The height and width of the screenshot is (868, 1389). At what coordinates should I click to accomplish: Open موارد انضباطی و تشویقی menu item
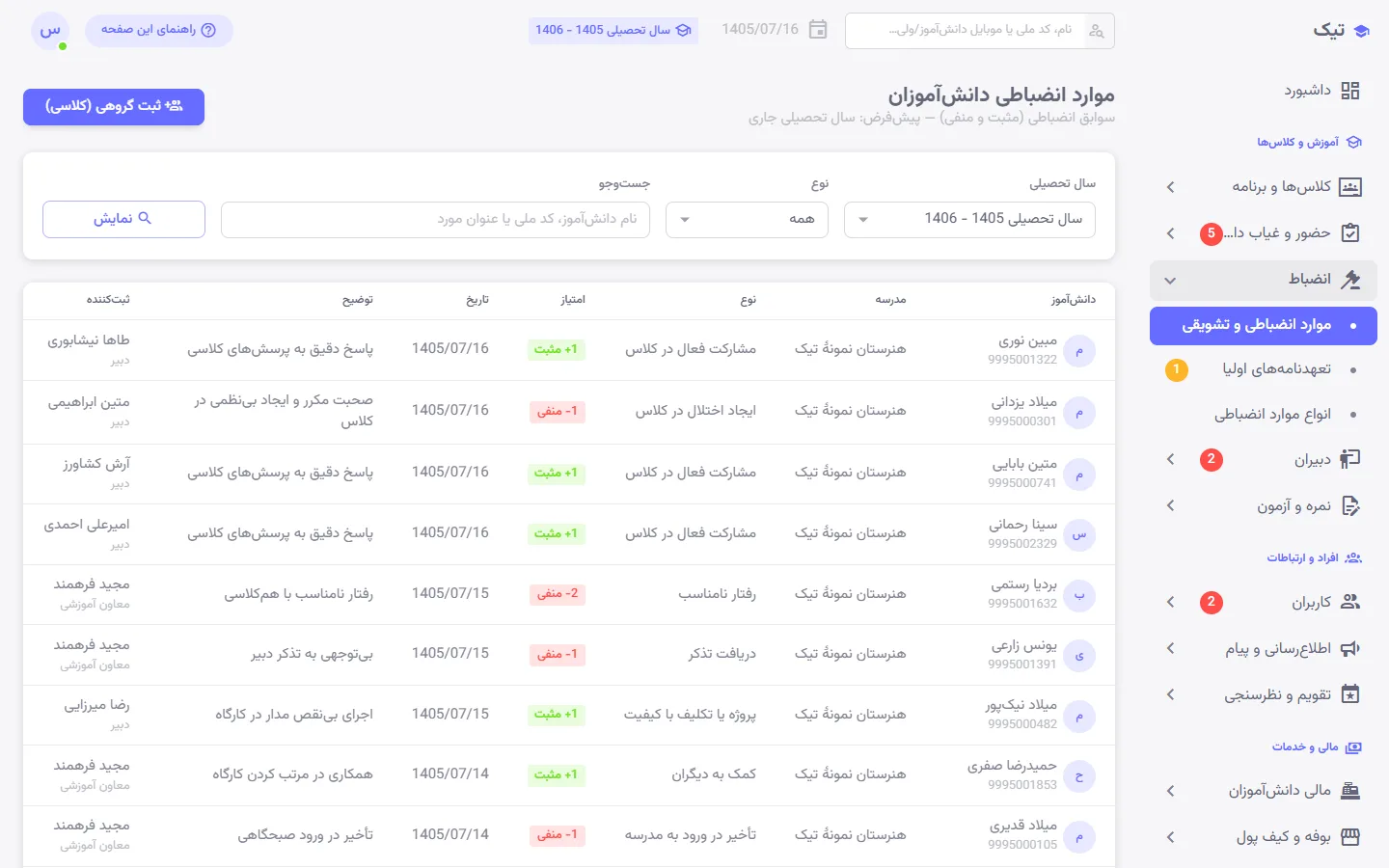(1264, 326)
